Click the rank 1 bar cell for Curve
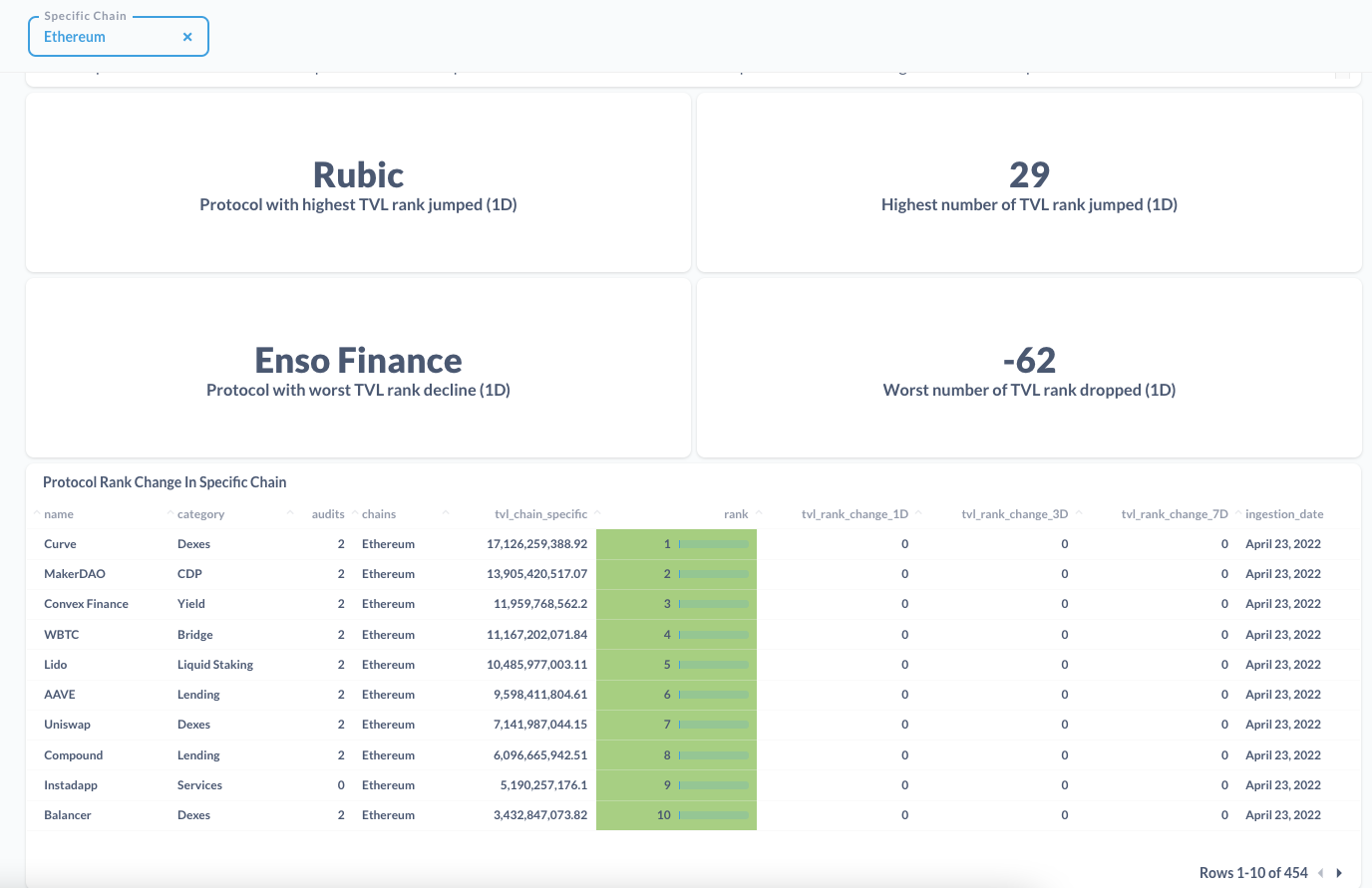The height and width of the screenshot is (888, 1372). tap(676, 544)
